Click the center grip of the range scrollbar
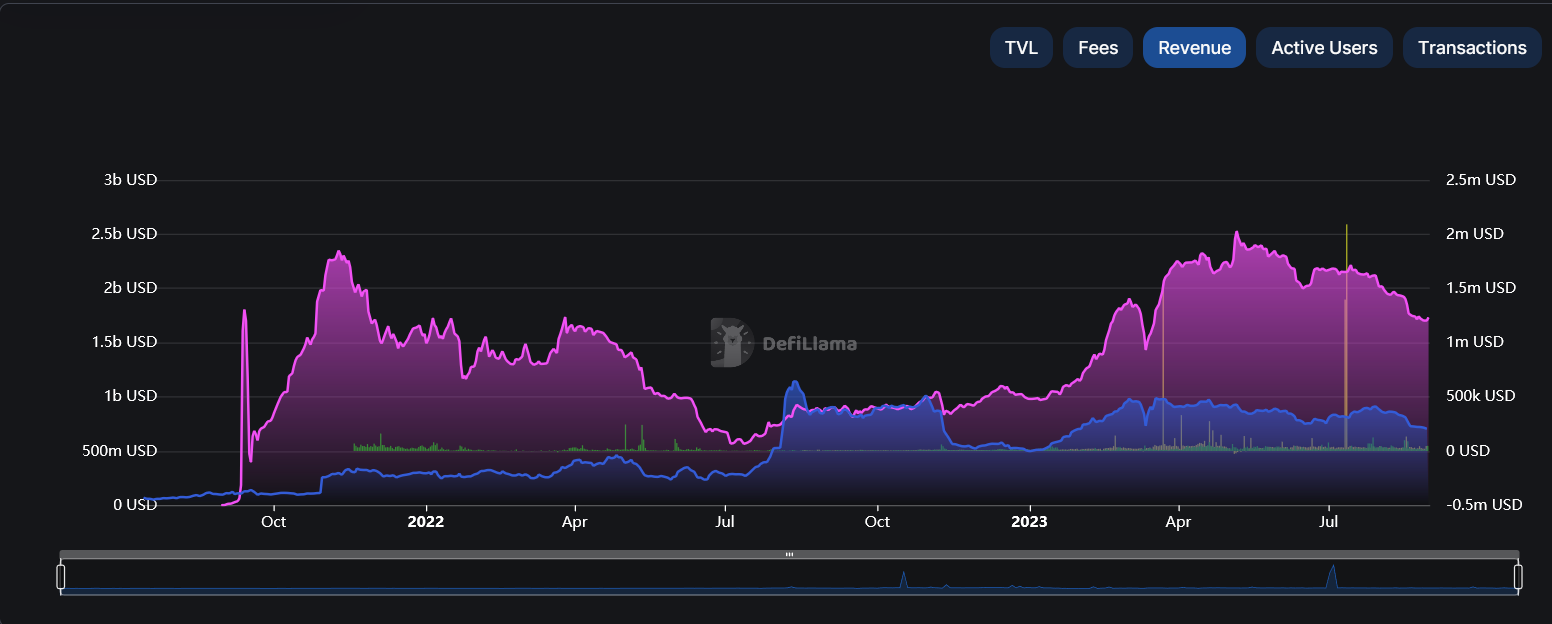The image size is (1552, 624). pyautogui.click(x=790, y=552)
